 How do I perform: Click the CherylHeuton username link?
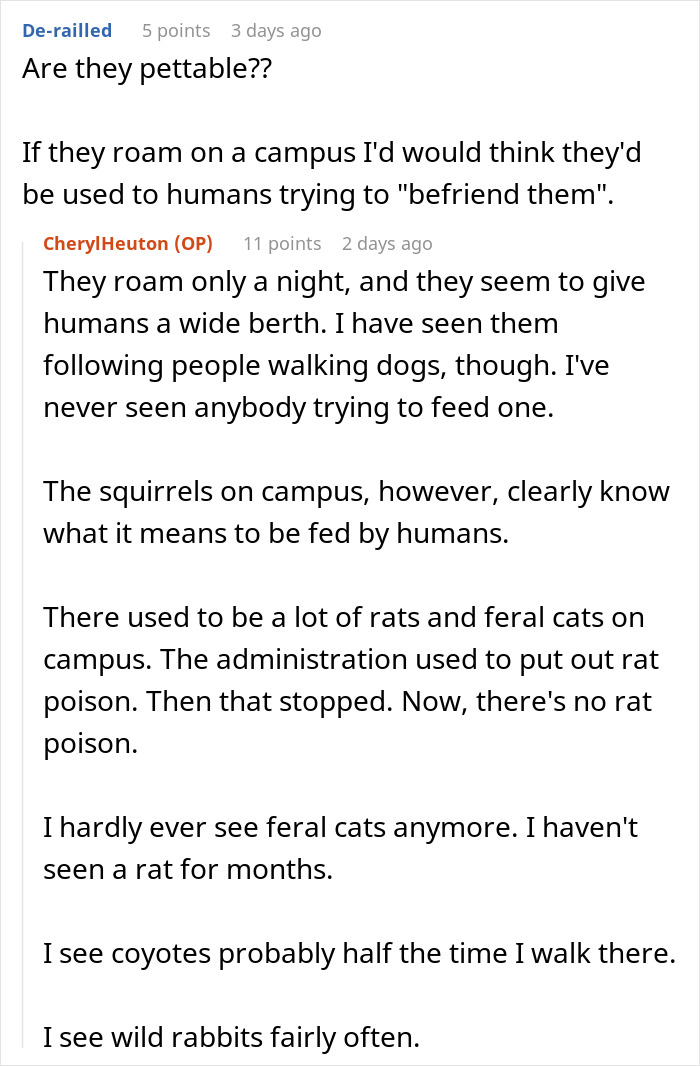pyautogui.click(x=105, y=243)
